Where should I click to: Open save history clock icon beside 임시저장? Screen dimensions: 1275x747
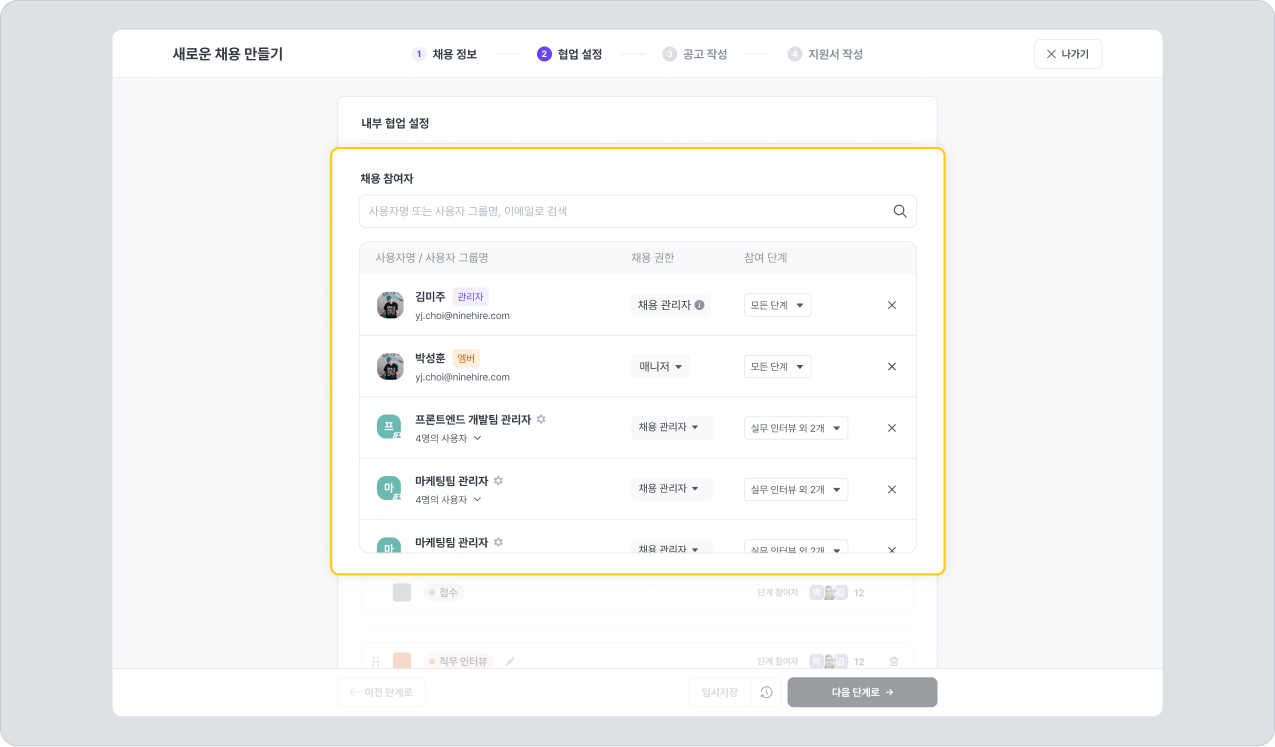click(x=767, y=692)
